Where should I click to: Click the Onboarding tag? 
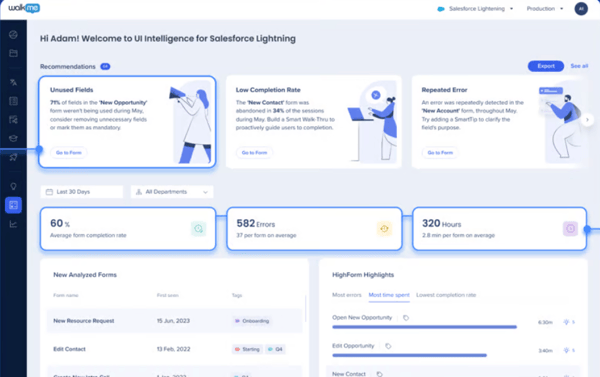point(252,321)
